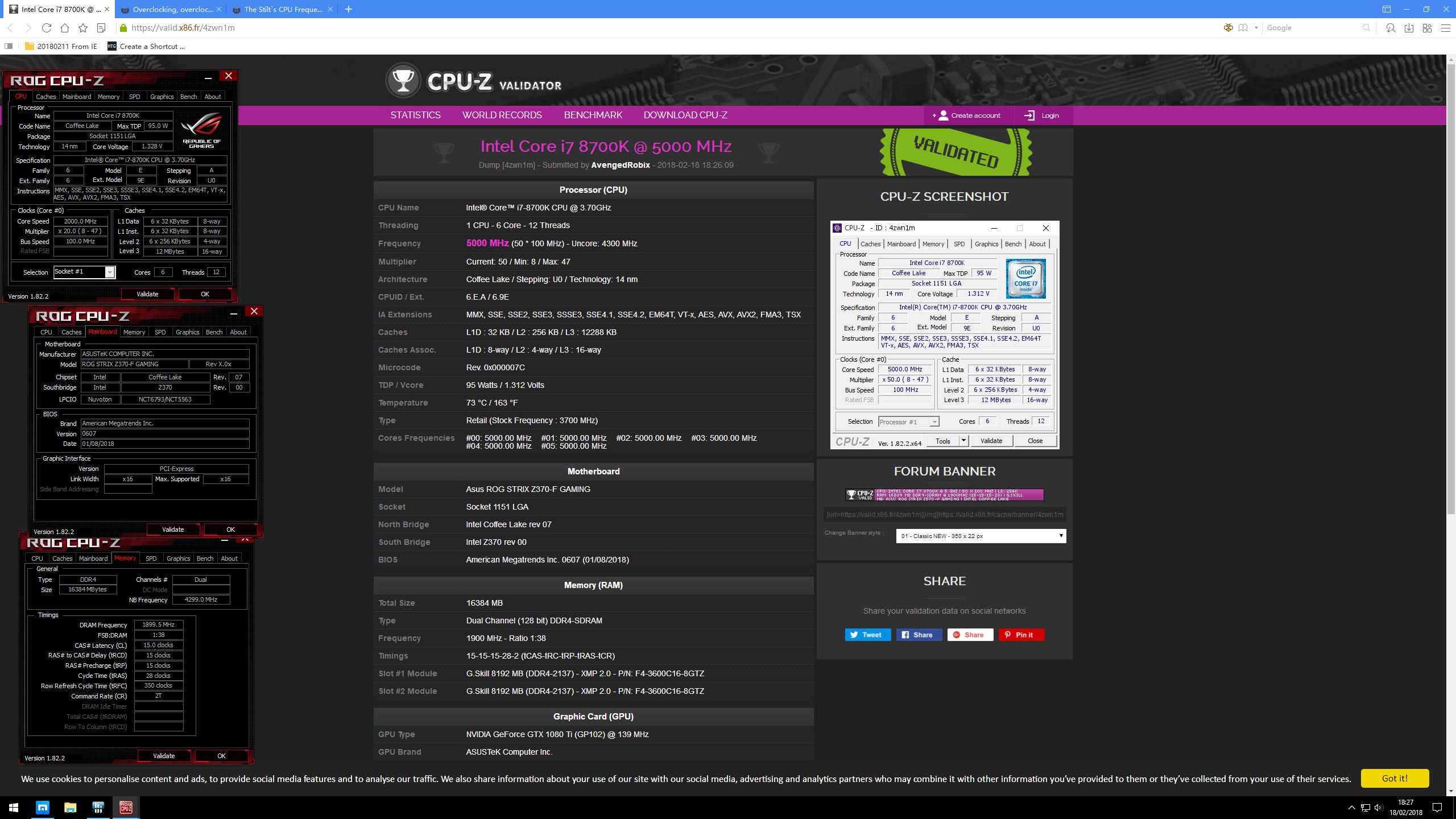Click the AvengedRobix submitter name
Image resolution: width=1456 pixels, height=819 pixels.
tap(620, 165)
